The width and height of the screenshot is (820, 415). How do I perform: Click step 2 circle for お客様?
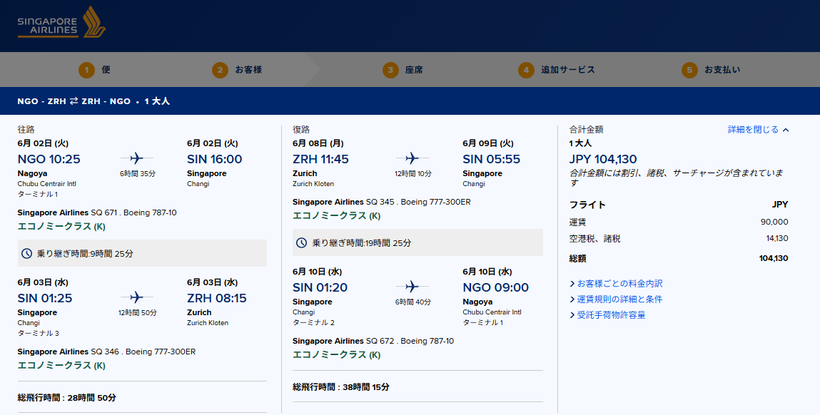point(220,70)
